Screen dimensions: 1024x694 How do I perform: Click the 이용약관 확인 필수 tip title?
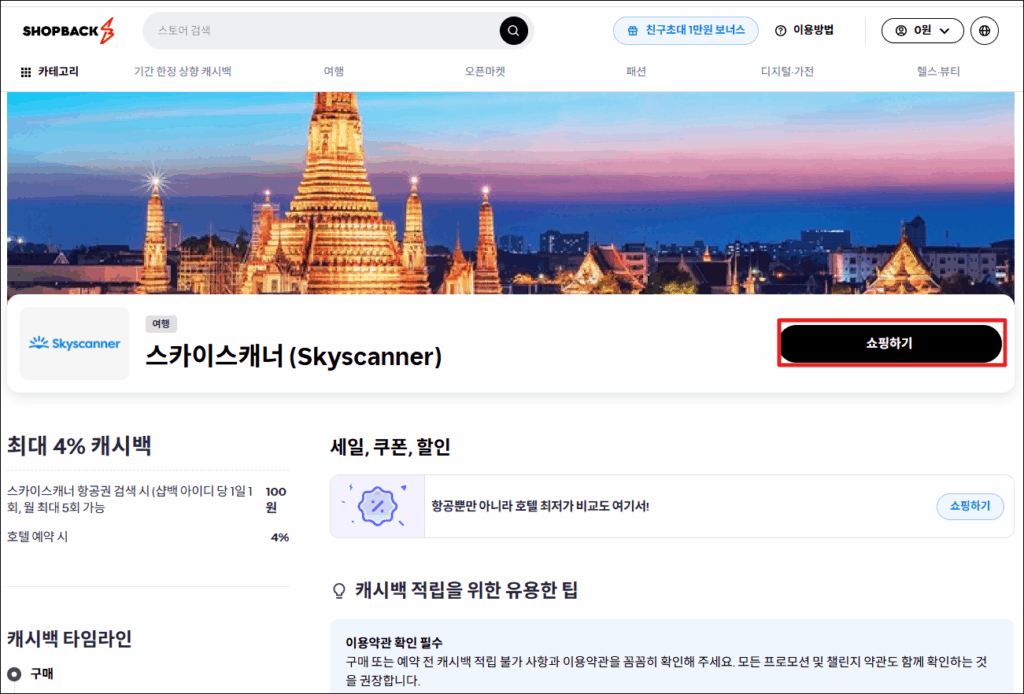(x=394, y=642)
